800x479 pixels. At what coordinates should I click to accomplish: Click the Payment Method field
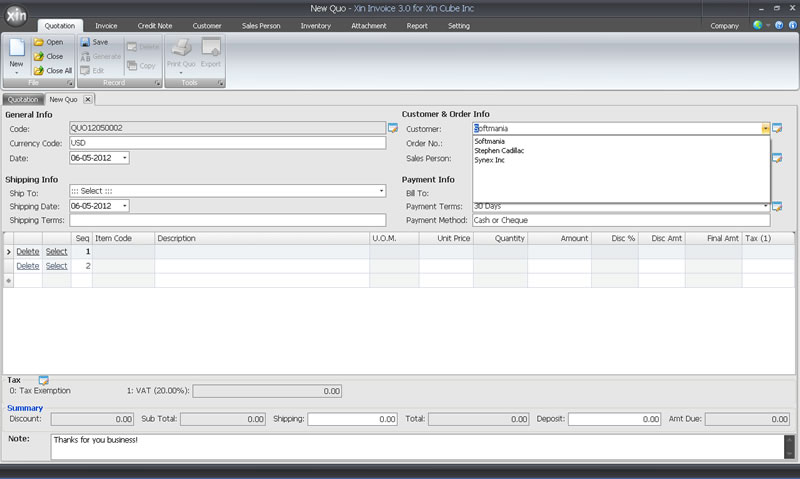[621, 220]
